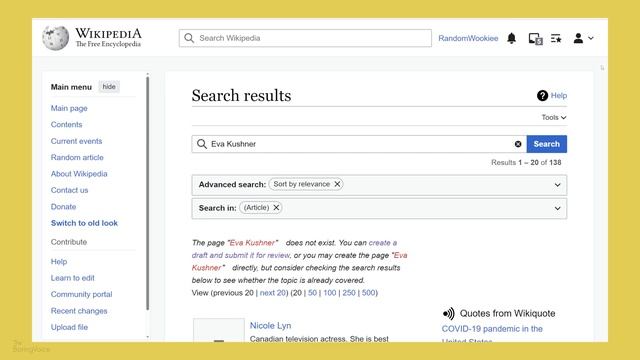Open a Random article

pyautogui.click(x=77, y=158)
